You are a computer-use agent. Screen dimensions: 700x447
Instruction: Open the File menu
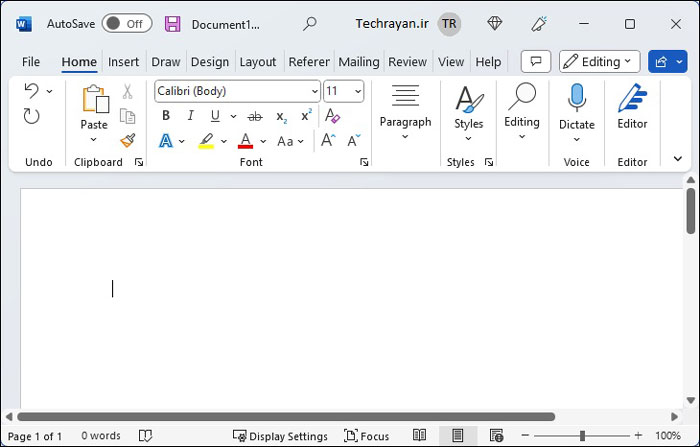tap(31, 62)
